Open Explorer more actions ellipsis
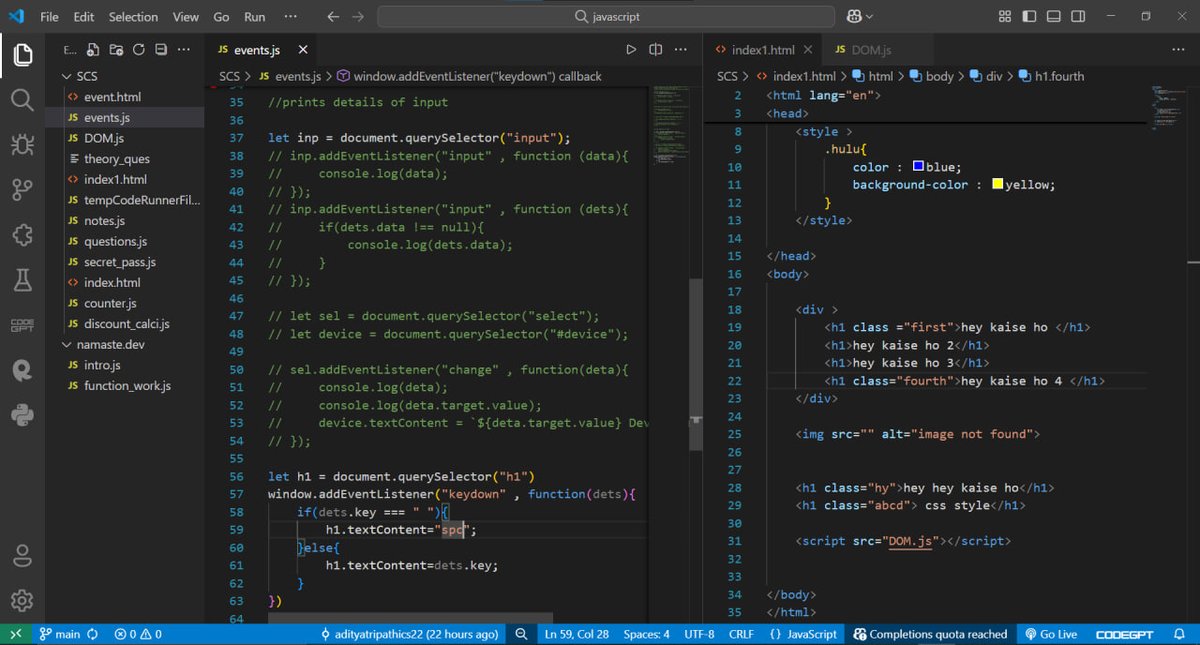1200x645 pixels. point(184,49)
